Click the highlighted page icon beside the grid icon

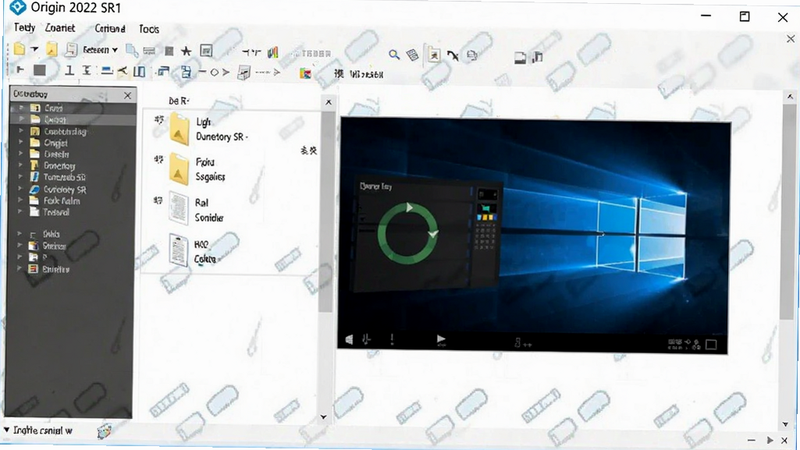[434, 55]
